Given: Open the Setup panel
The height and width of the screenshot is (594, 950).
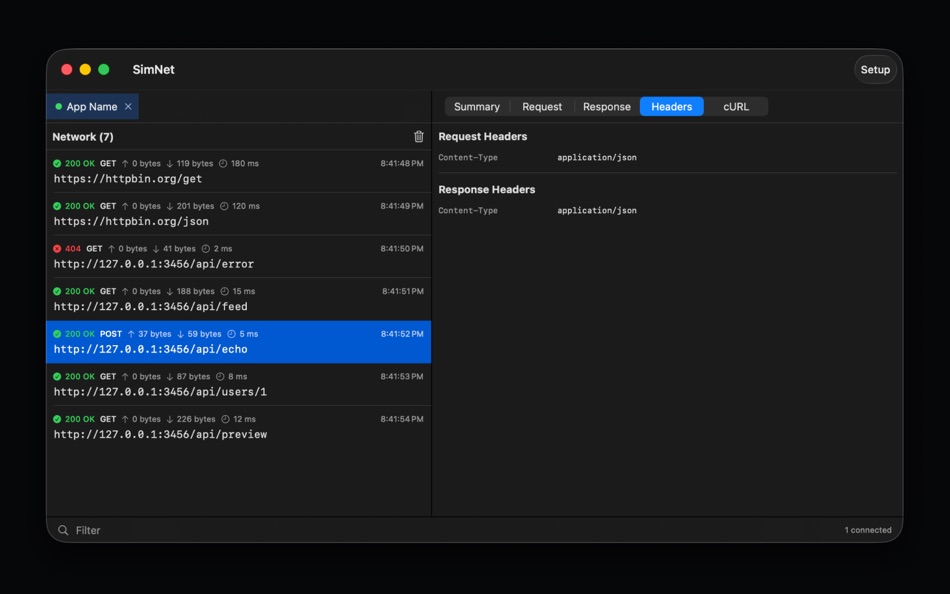Looking at the screenshot, I should coord(875,70).
